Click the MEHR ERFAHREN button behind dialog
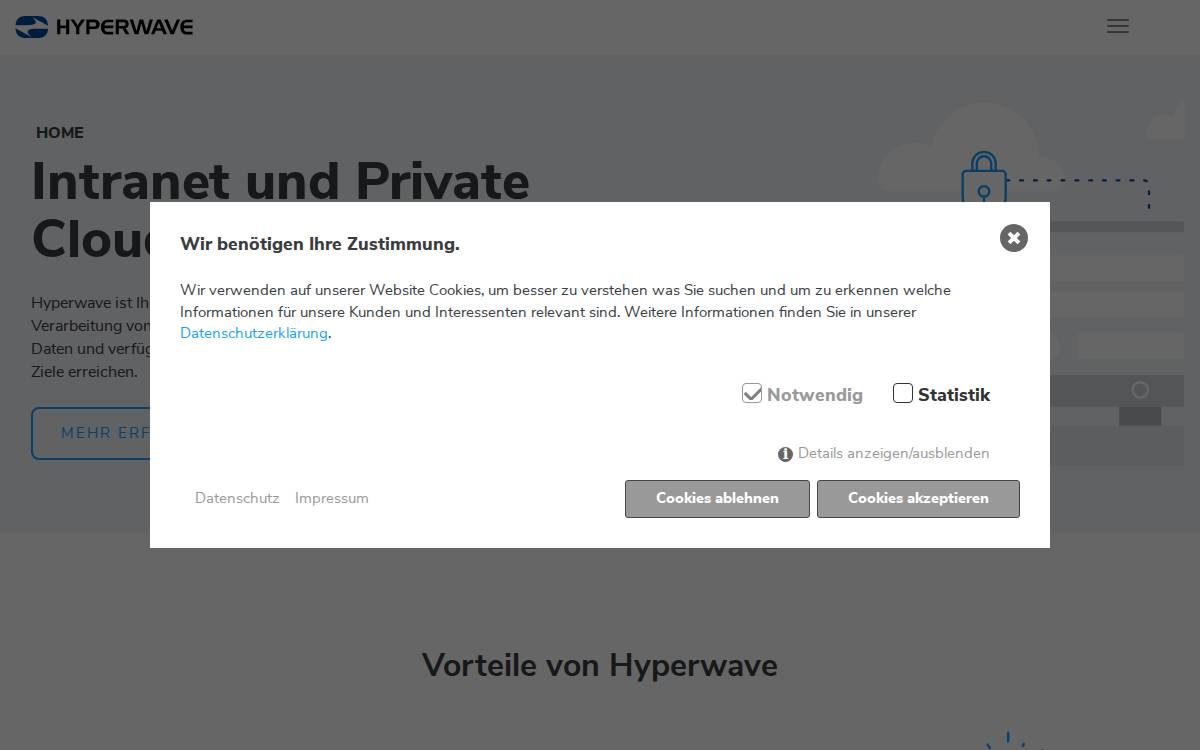 coord(90,433)
